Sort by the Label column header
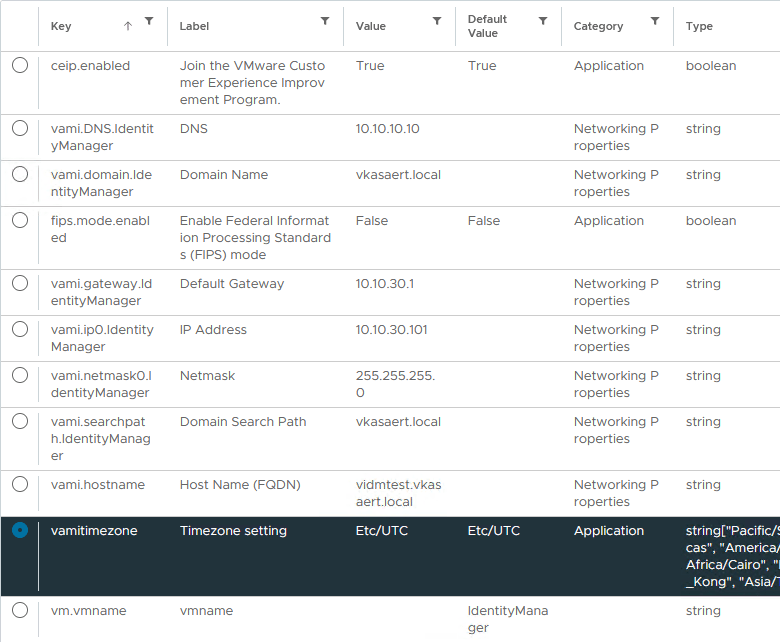The image size is (780, 642). [194, 26]
